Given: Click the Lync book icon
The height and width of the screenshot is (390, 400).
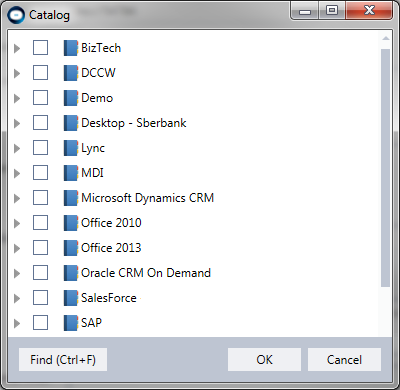Looking at the screenshot, I should tap(71, 148).
